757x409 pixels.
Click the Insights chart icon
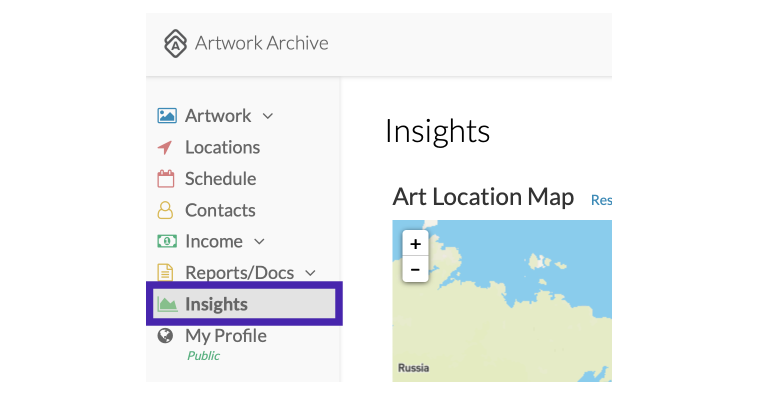[167, 304]
